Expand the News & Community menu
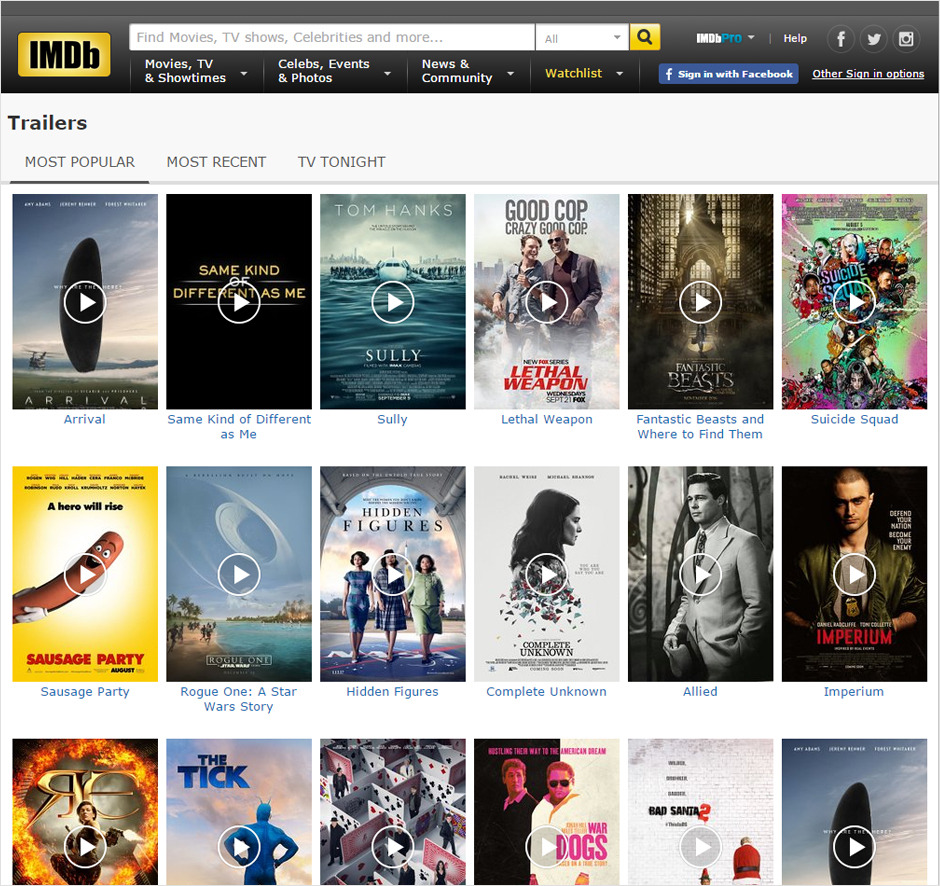 click(x=468, y=71)
